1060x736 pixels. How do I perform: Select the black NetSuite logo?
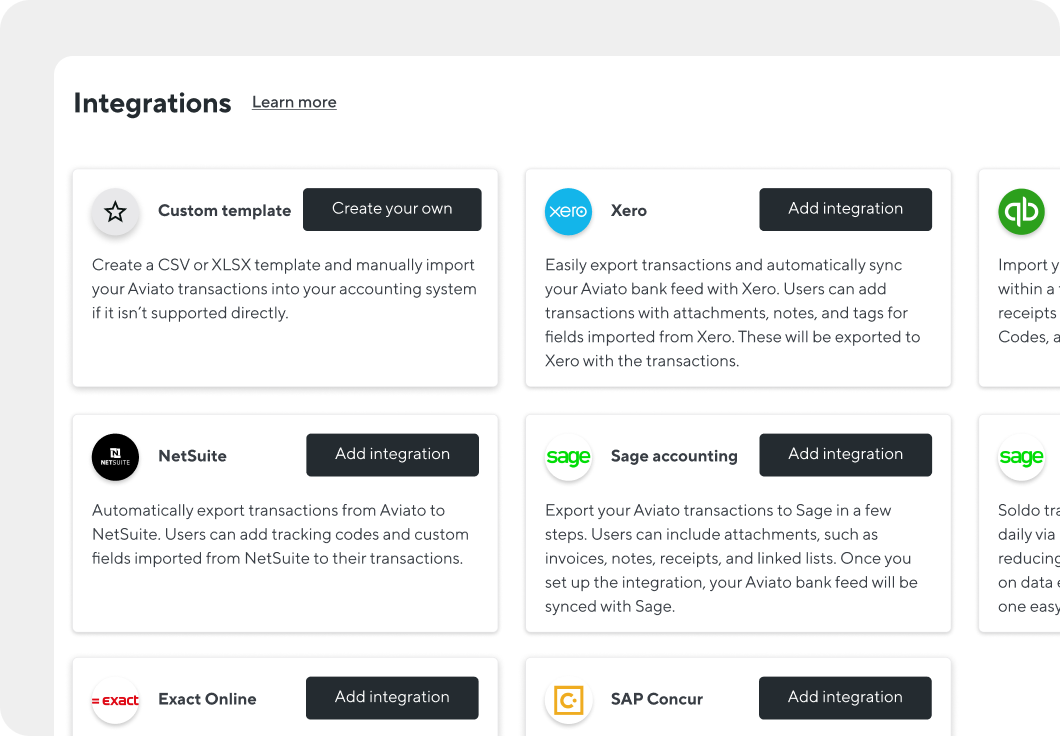click(116, 457)
